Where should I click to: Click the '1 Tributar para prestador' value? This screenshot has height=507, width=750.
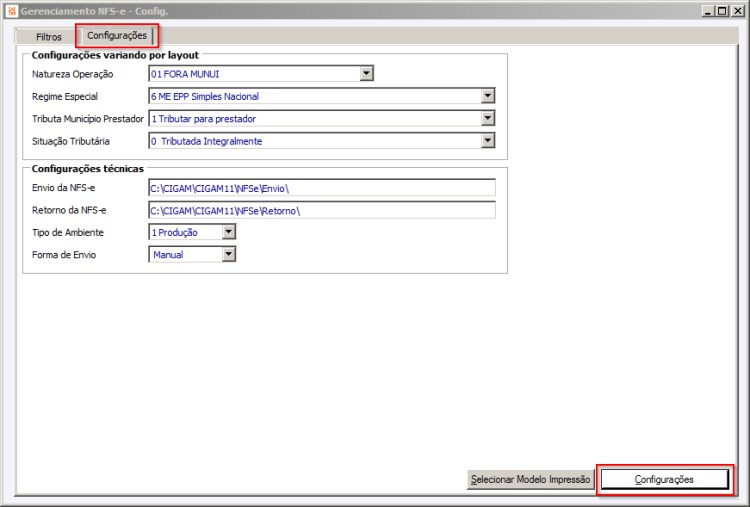click(x=203, y=119)
